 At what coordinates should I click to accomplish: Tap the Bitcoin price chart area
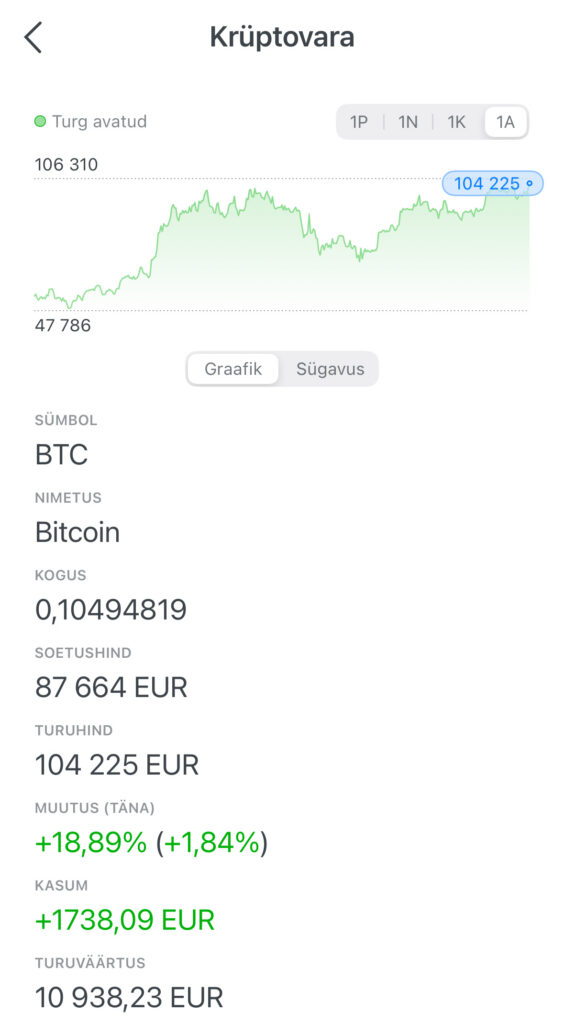pyautogui.click(x=281, y=248)
